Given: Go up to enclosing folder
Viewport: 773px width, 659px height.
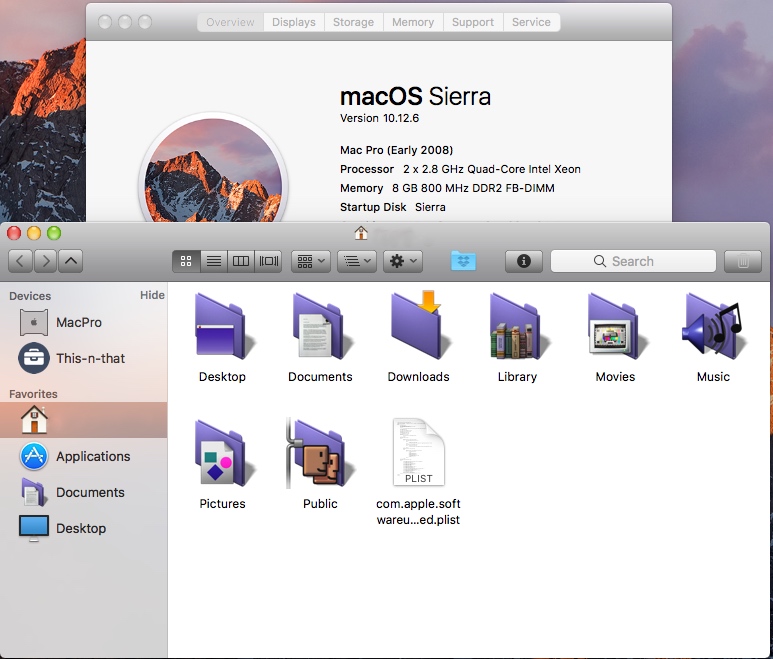Looking at the screenshot, I should 70,261.
